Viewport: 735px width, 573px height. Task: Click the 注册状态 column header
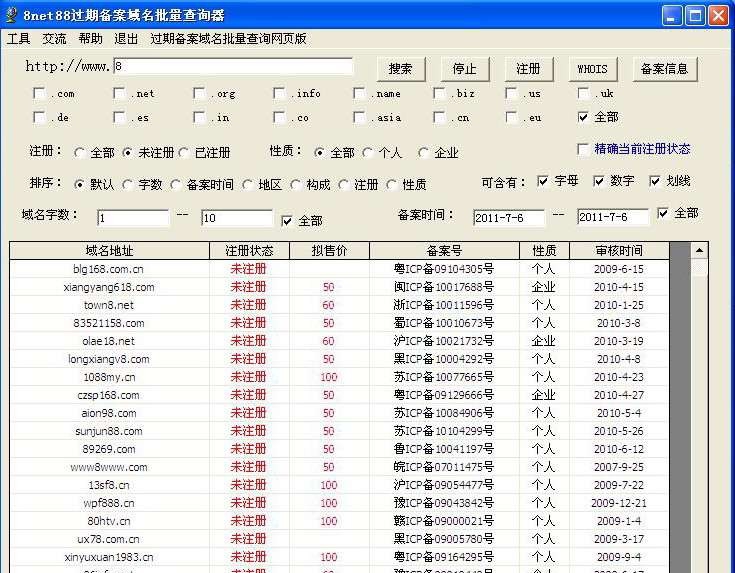point(249,251)
